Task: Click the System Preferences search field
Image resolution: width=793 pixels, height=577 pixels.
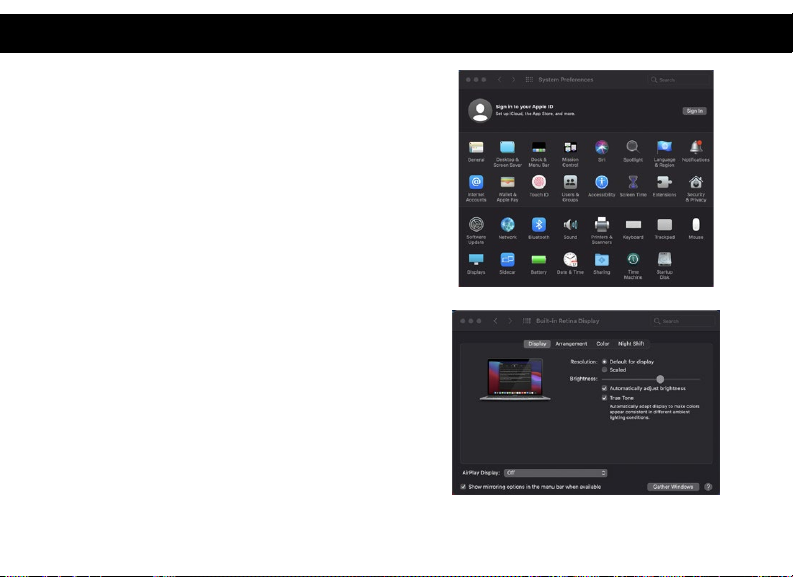Action: (x=679, y=80)
